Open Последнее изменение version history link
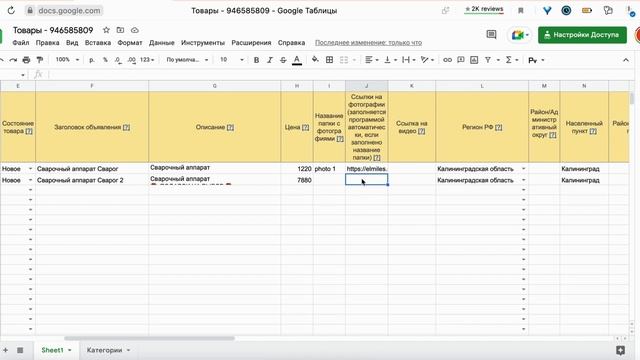 368,42
